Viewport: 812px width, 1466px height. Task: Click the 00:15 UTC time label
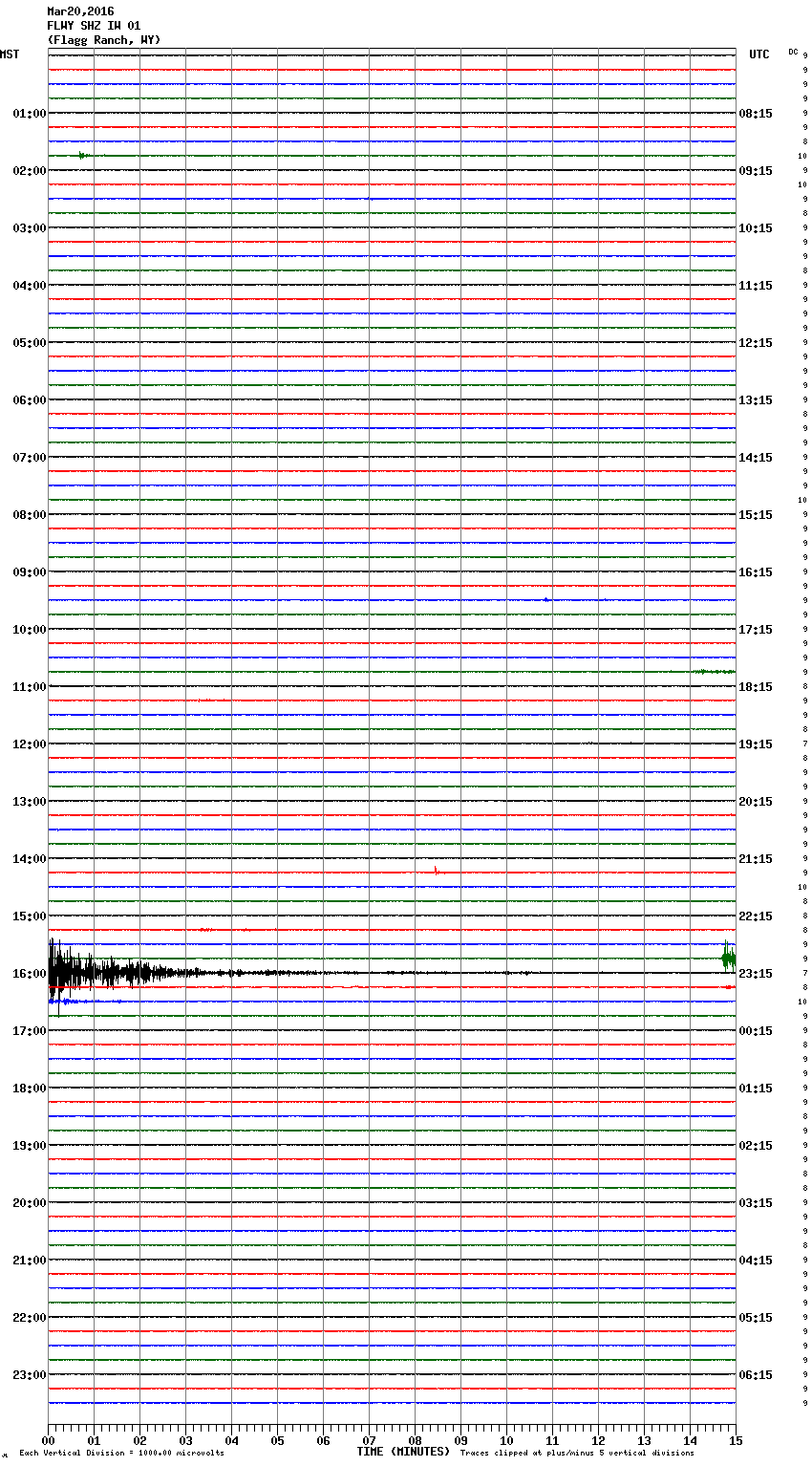tap(756, 1031)
